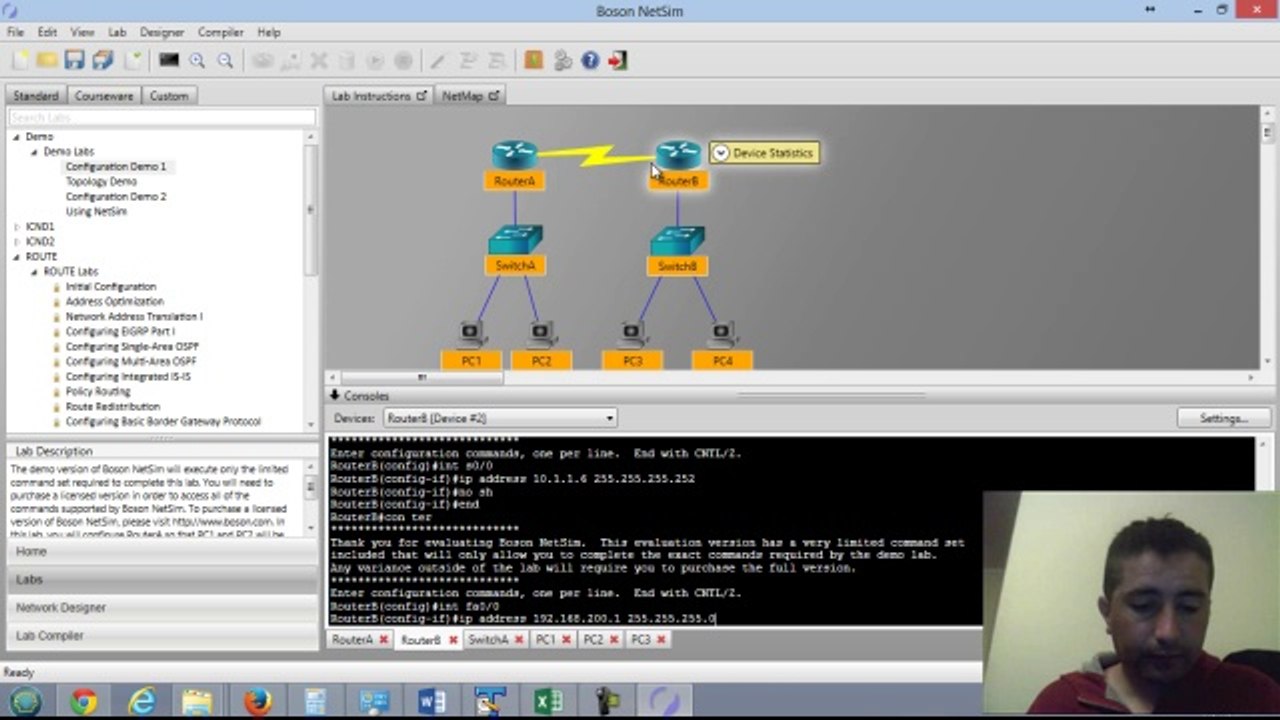The width and height of the screenshot is (1280, 720).
Task: Select the PC2 computer icon
Action: pos(541,335)
